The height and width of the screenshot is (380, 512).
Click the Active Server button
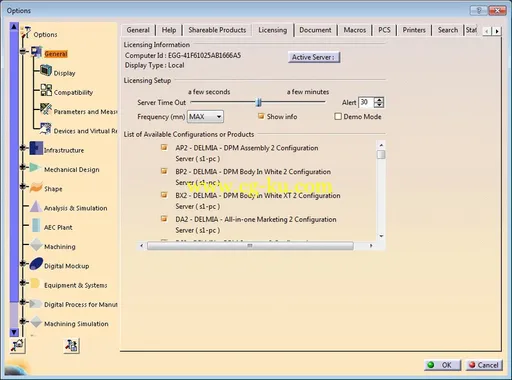click(314, 57)
